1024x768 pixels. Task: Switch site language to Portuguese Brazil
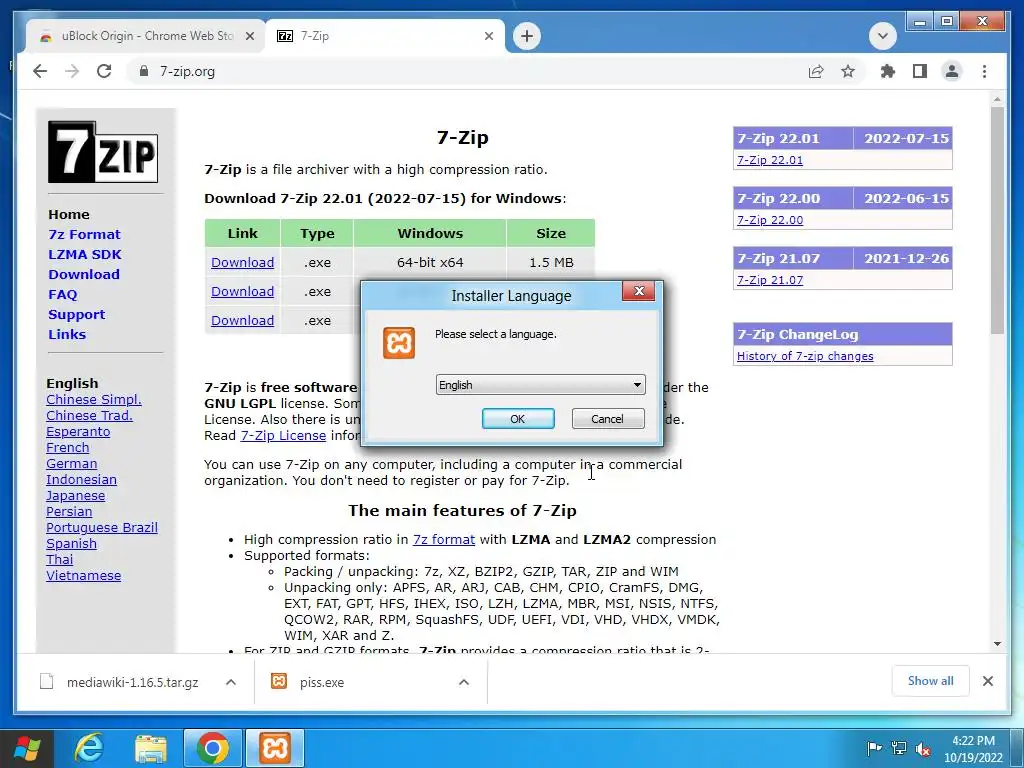click(x=101, y=528)
